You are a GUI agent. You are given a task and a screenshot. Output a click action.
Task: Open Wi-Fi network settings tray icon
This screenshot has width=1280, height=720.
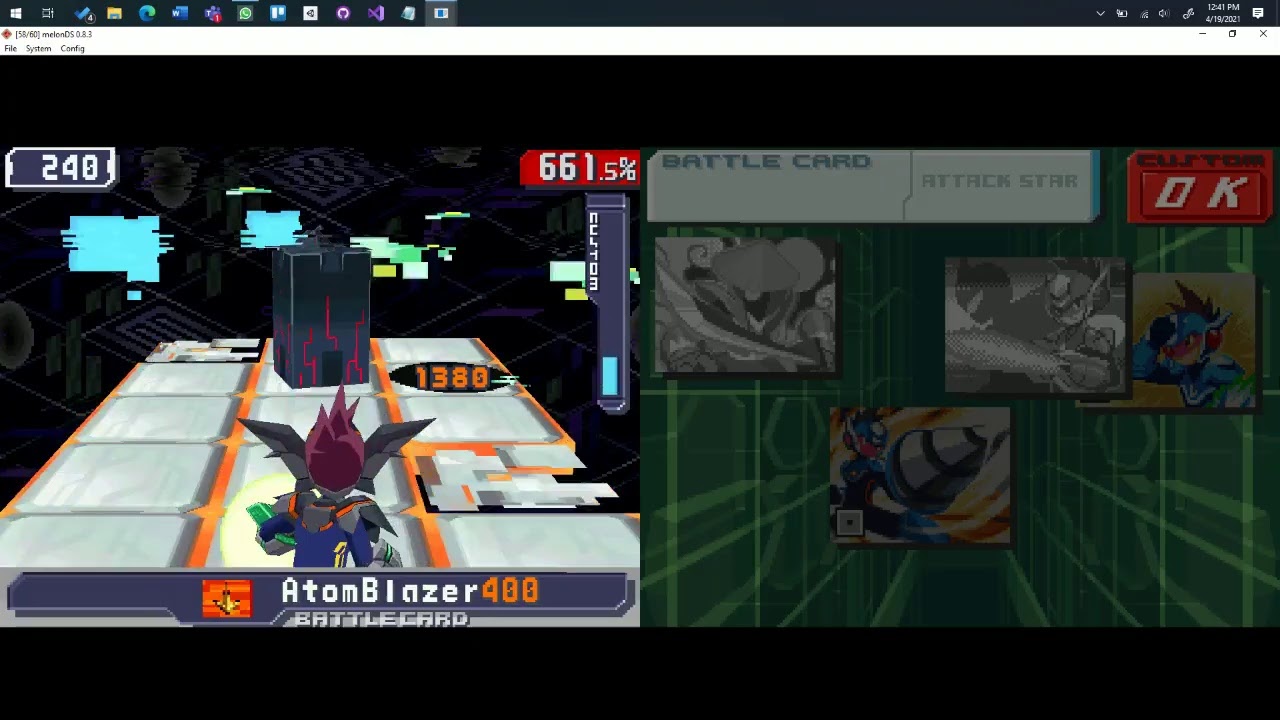tap(1144, 13)
